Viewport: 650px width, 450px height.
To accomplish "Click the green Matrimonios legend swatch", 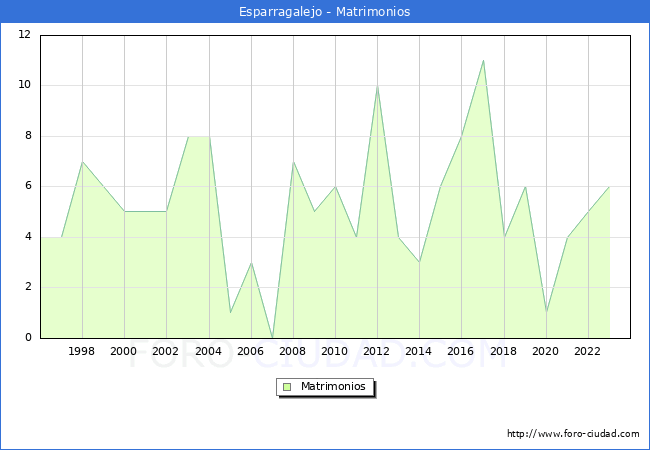I will [287, 387].
